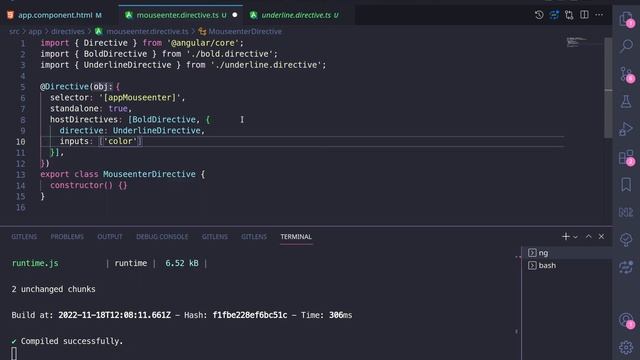
Task: Switch to app.component.html tab
Action: [54, 15]
